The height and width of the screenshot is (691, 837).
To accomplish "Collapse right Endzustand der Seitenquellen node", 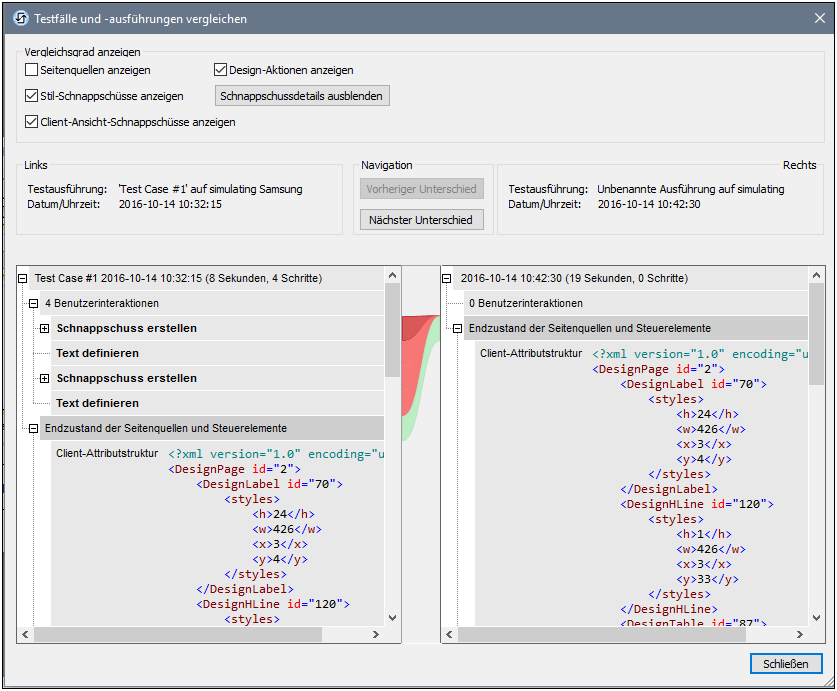I will click(457, 328).
